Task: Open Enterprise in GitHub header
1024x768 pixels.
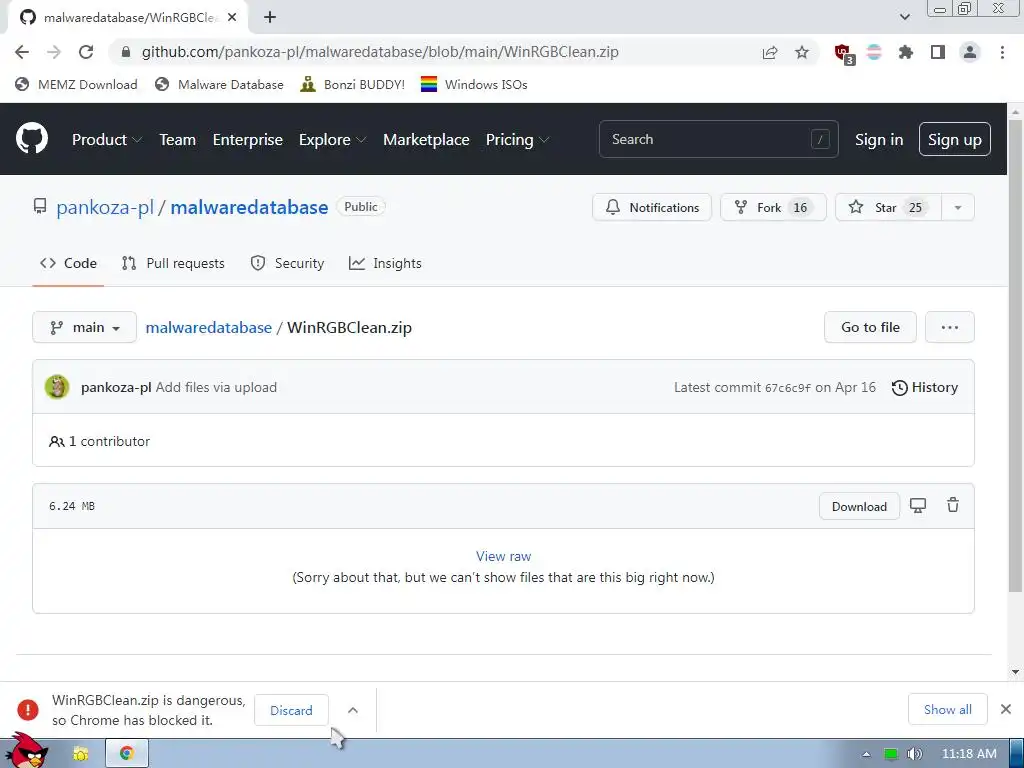Action: (x=248, y=139)
